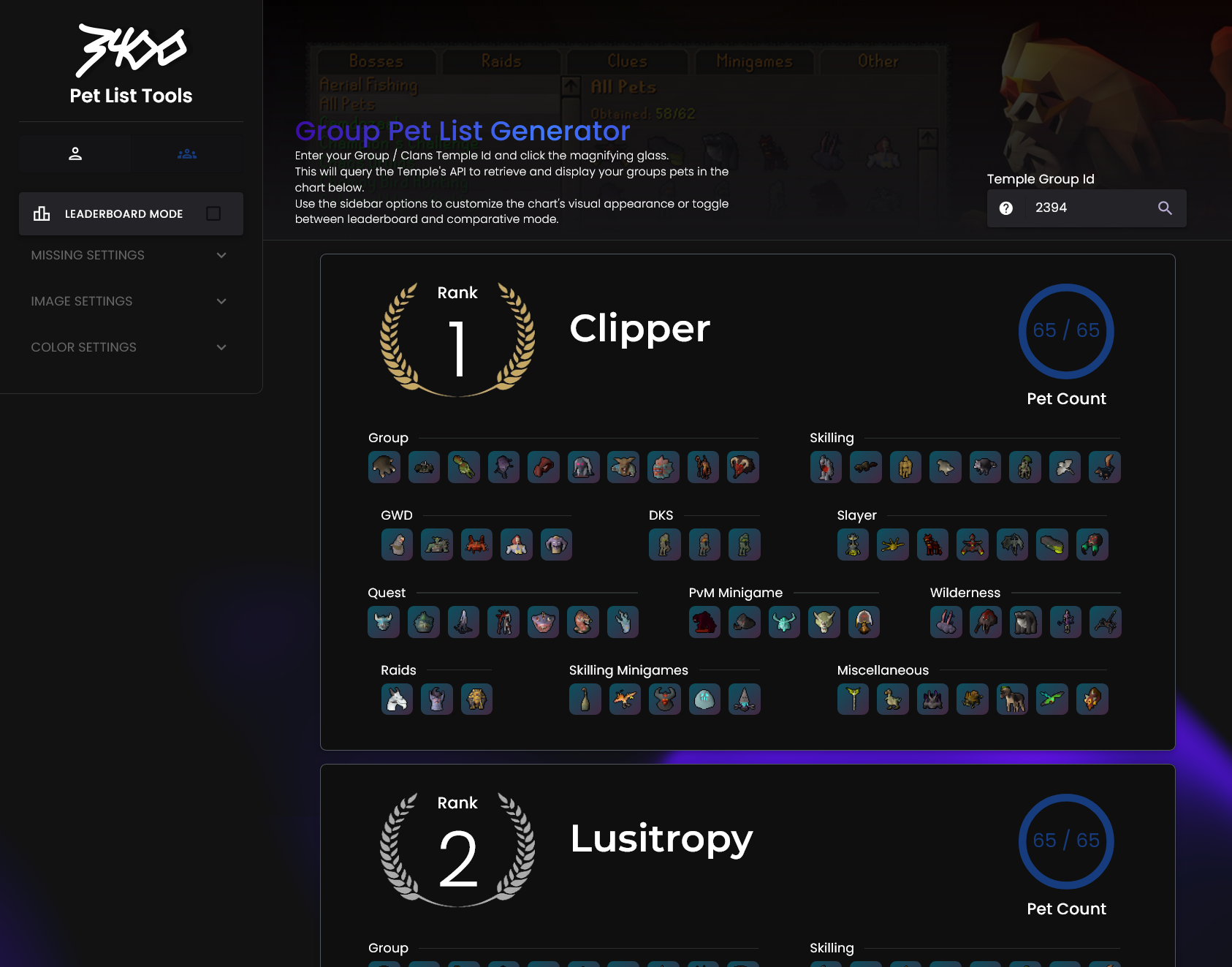
Task: Click Clipper's blue horned Vorki pet under Quest
Action: (384, 622)
